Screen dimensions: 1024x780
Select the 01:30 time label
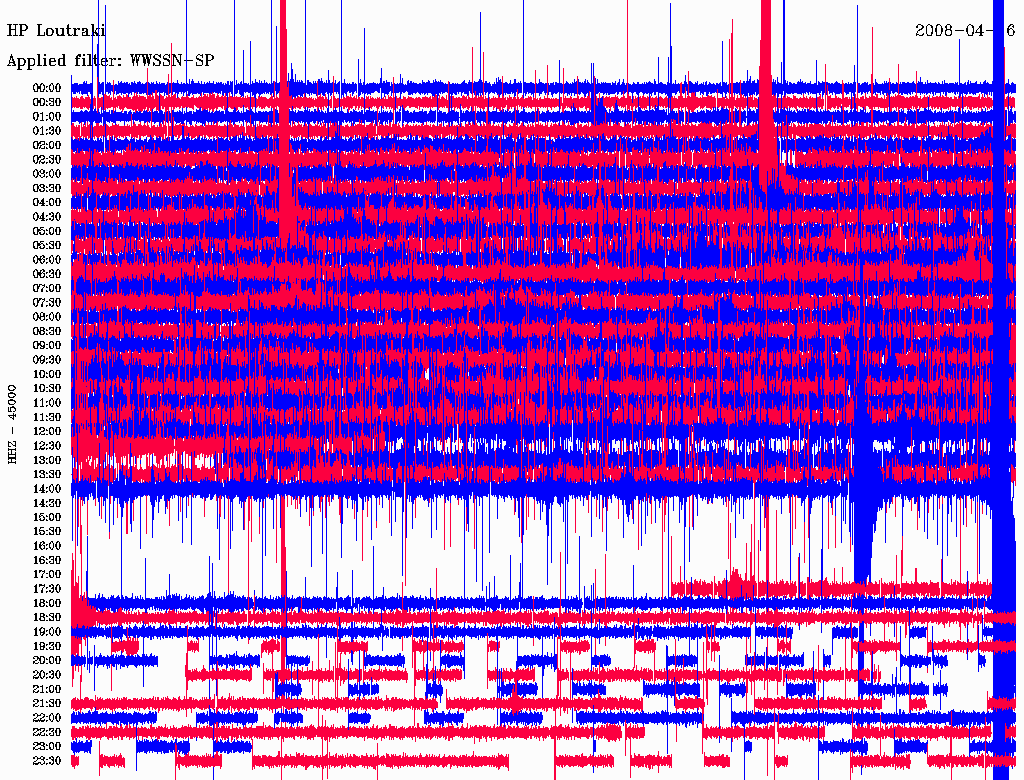47,131
